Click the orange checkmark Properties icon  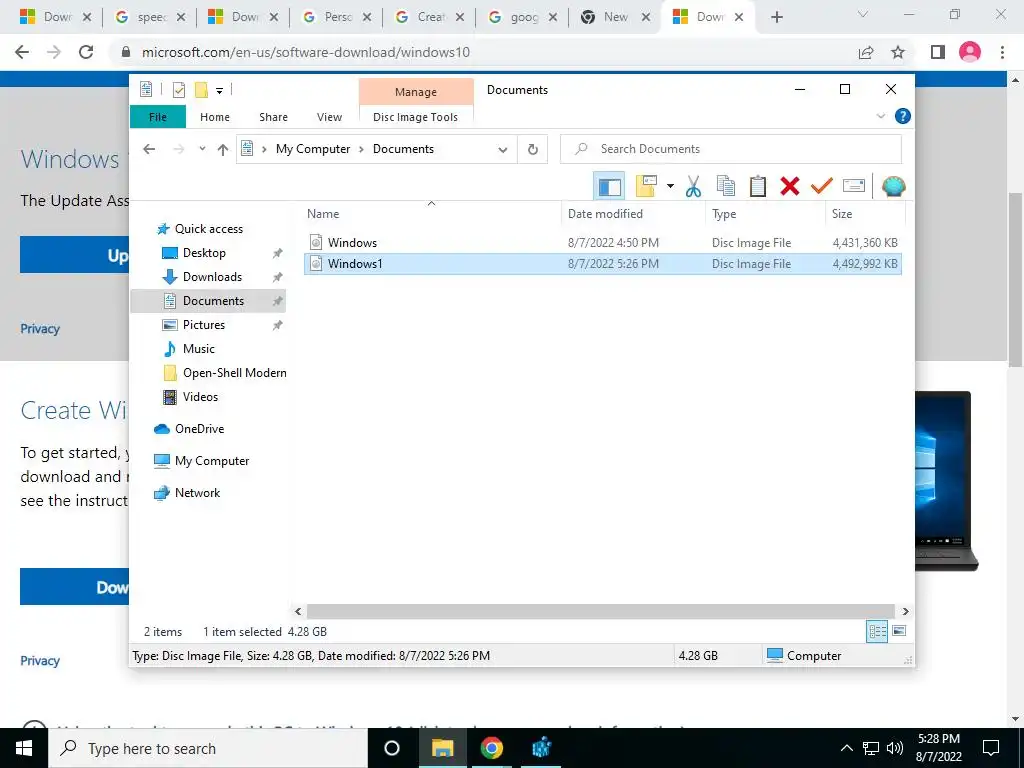pos(822,187)
